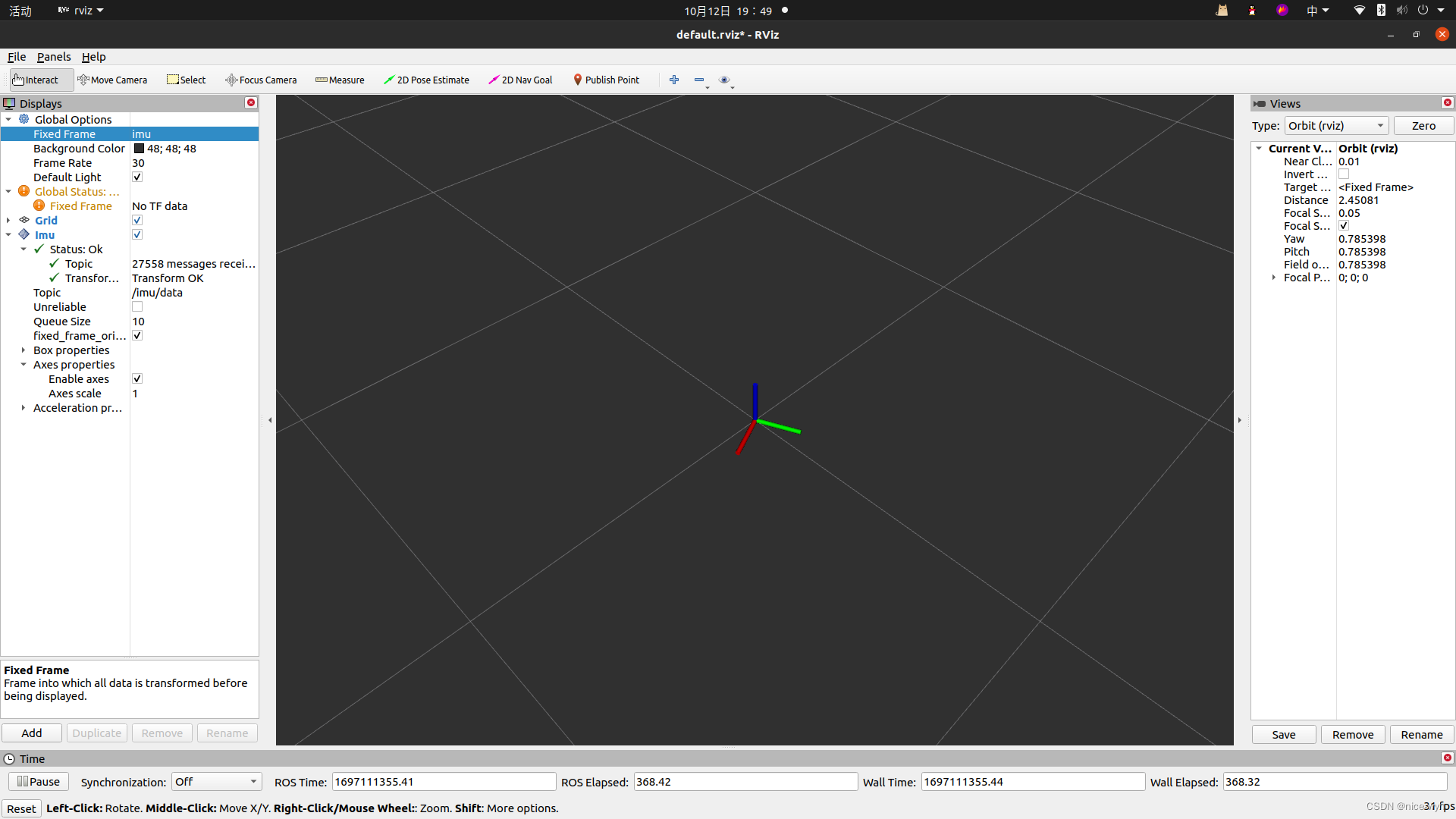Open the rviz app menu in top bar
Viewport: 1456px width, 819px height.
80,11
